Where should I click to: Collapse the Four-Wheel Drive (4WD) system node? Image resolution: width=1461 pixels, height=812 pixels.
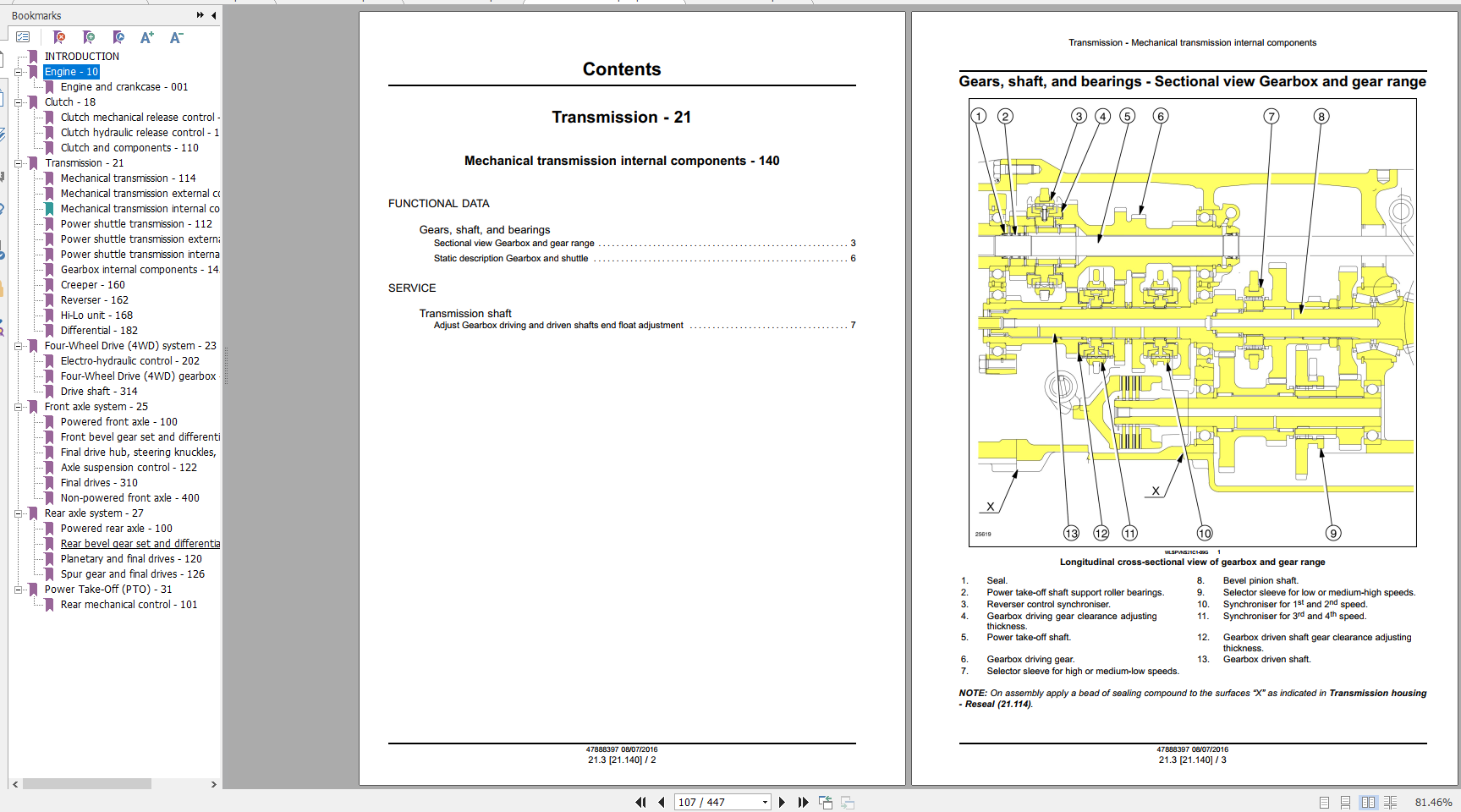tap(19, 346)
